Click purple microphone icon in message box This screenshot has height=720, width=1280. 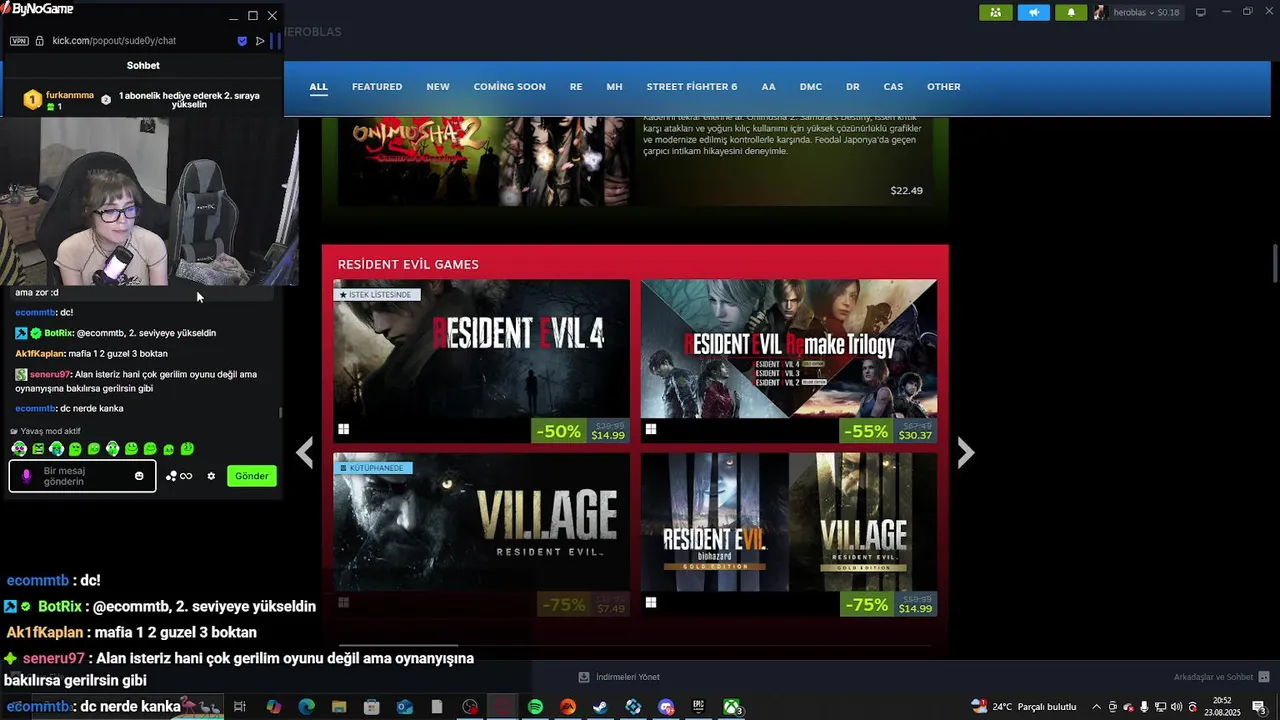(27, 476)
